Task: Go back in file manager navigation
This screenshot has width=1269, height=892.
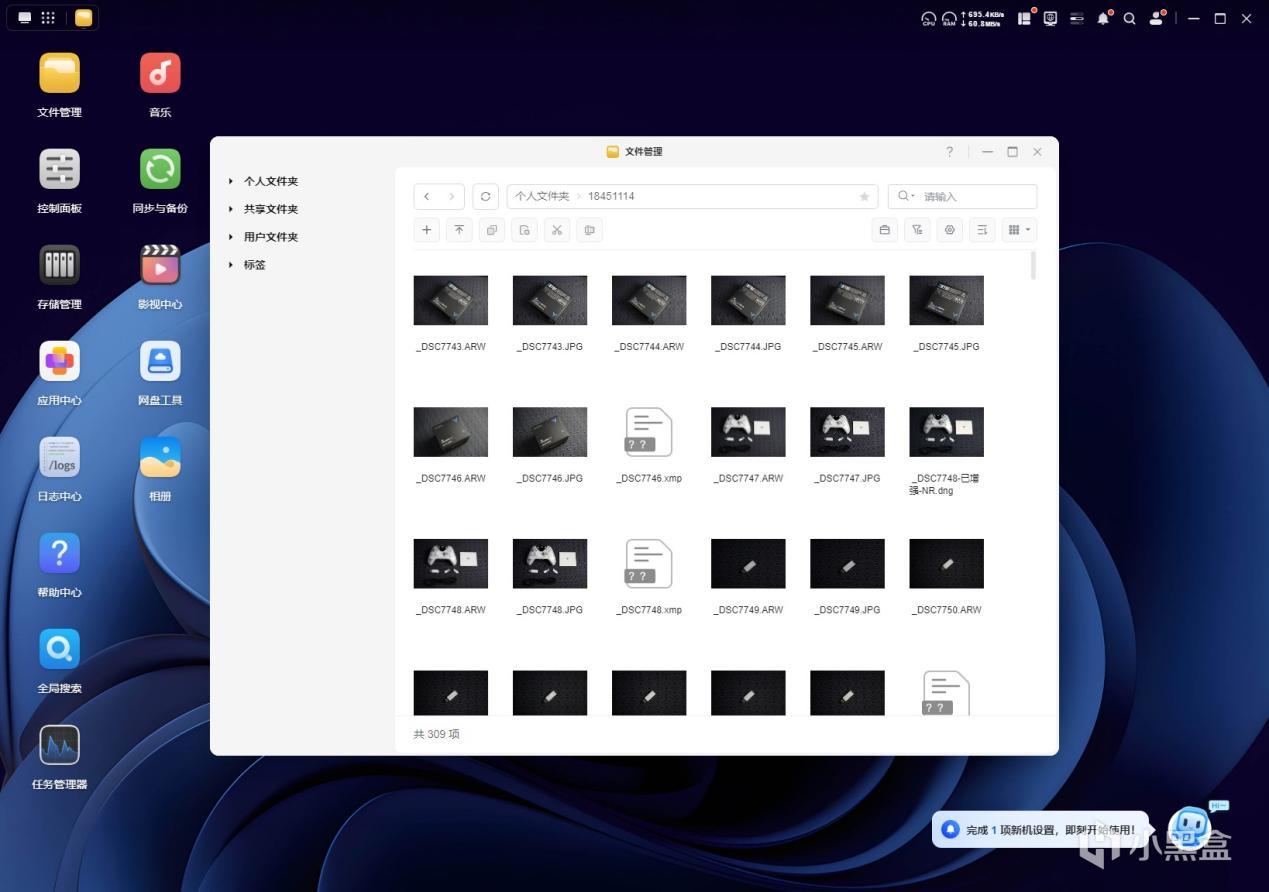Action: (427, 196)
